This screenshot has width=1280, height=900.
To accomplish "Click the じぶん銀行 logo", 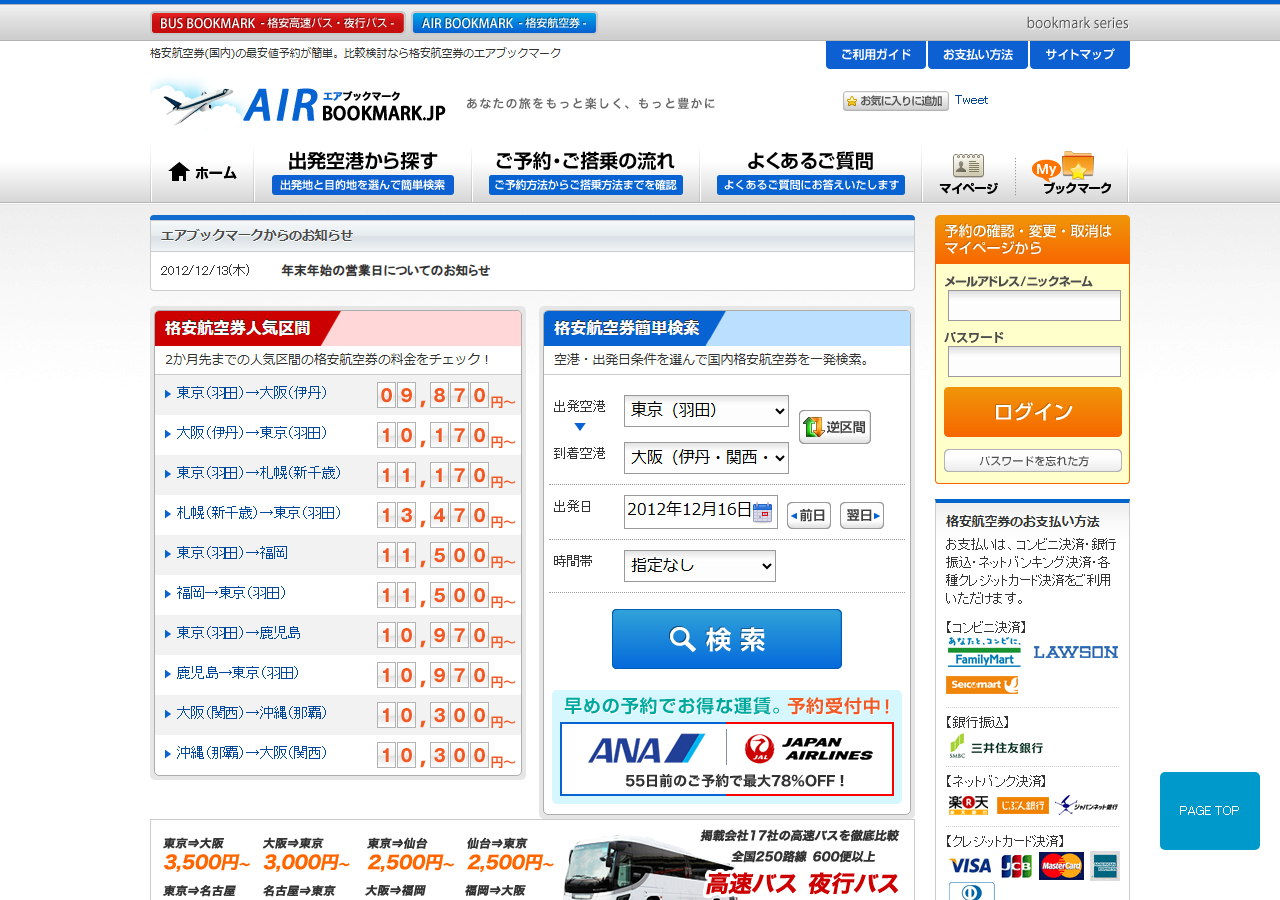I will (1023, 805).
